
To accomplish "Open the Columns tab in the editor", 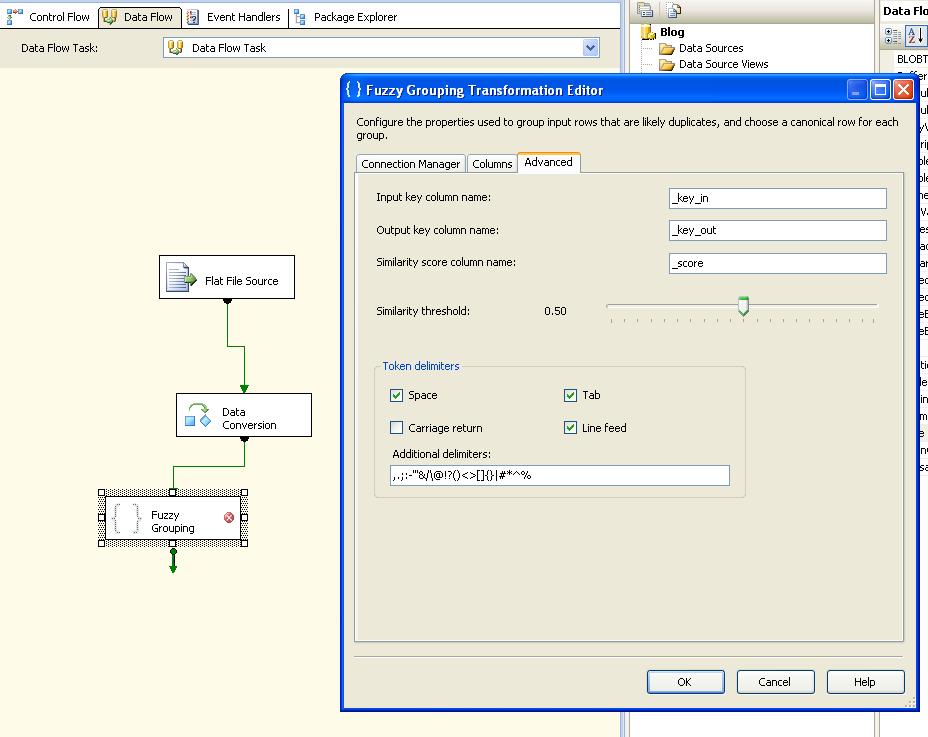I will (x=491, y=162).
